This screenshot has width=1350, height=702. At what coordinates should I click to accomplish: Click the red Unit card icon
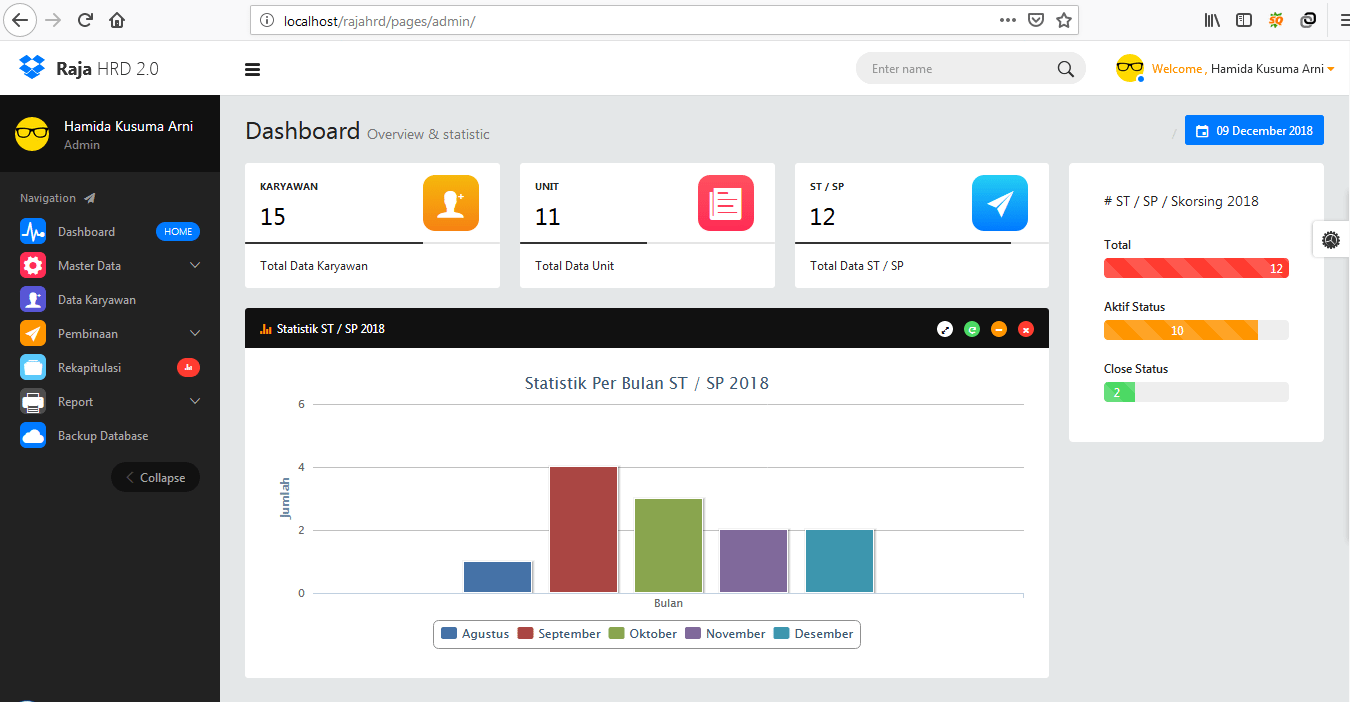[725, 203]
